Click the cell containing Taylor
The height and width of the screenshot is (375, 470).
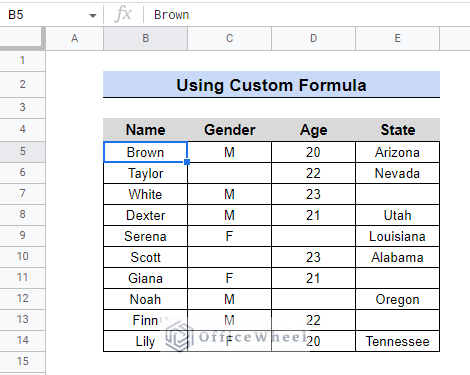point(145,173)
